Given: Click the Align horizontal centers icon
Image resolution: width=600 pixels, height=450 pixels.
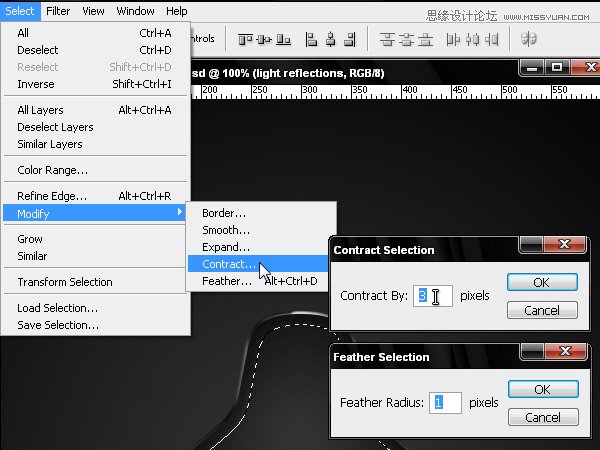Looking at the screenshot, I should 331,39.
